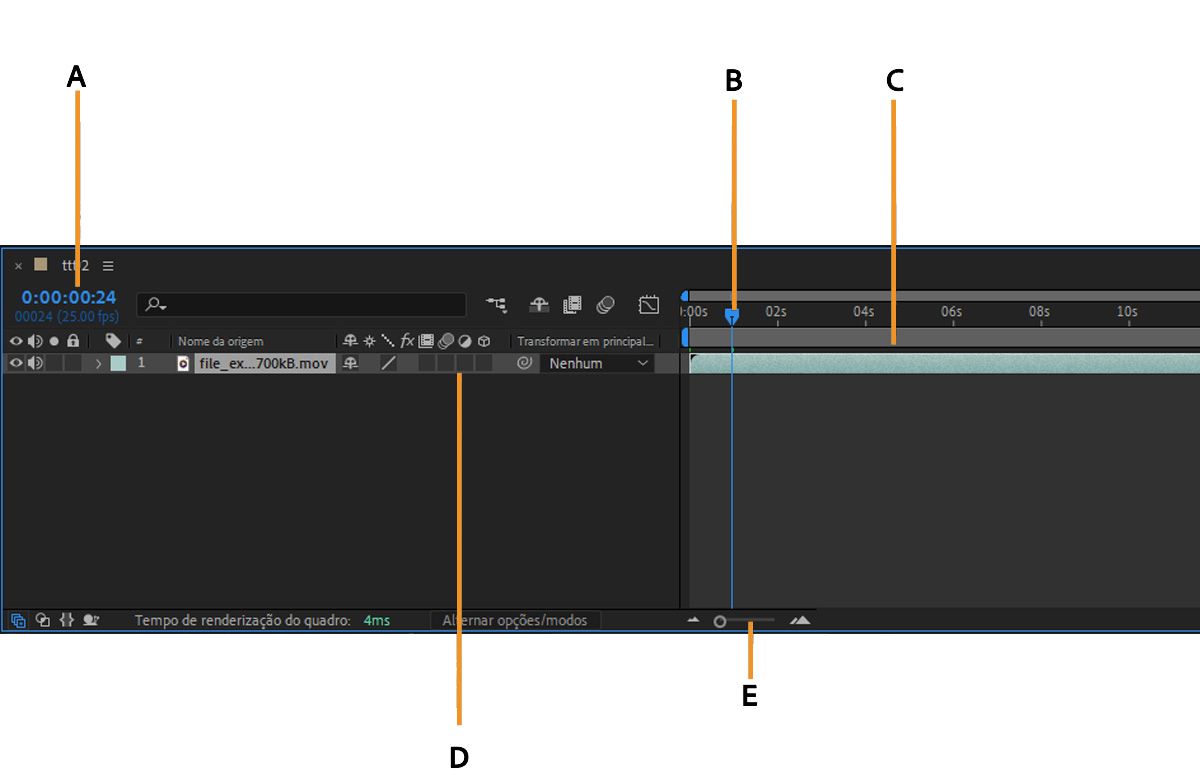Click the Nome da origem column header

point(221,342)
